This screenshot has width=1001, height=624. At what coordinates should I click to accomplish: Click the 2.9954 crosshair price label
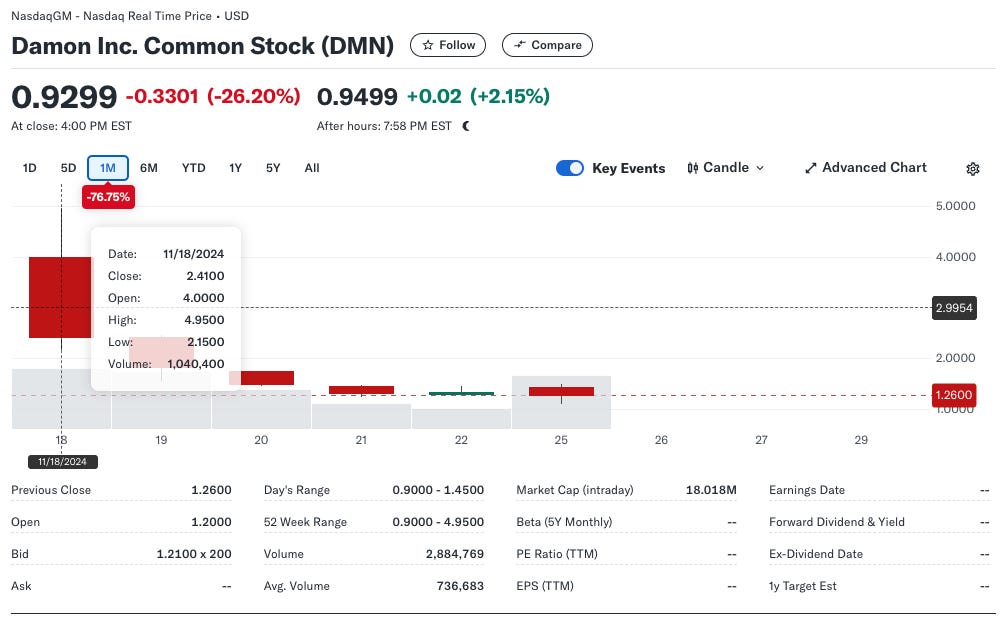954,308
